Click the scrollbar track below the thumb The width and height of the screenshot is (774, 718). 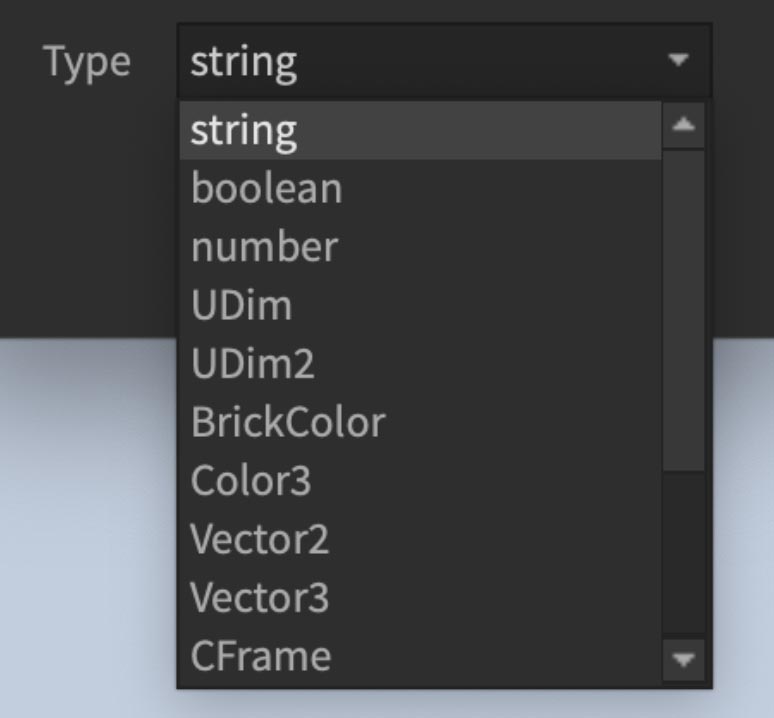(684, 553)
